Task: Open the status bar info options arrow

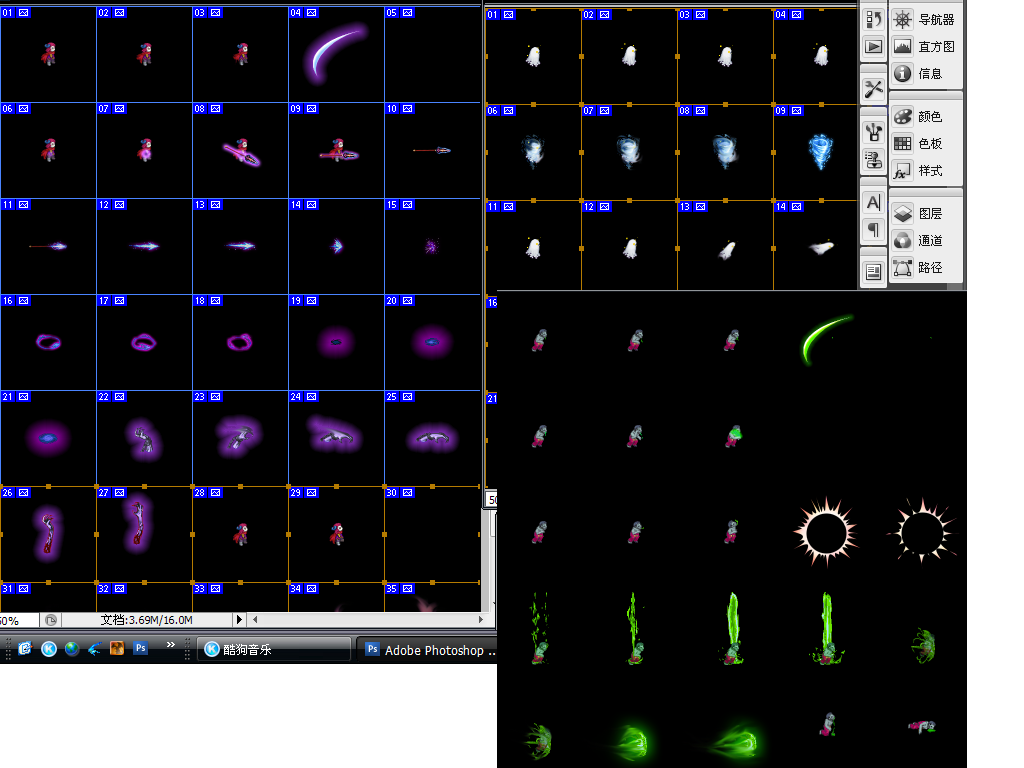Action: (239, 619)
